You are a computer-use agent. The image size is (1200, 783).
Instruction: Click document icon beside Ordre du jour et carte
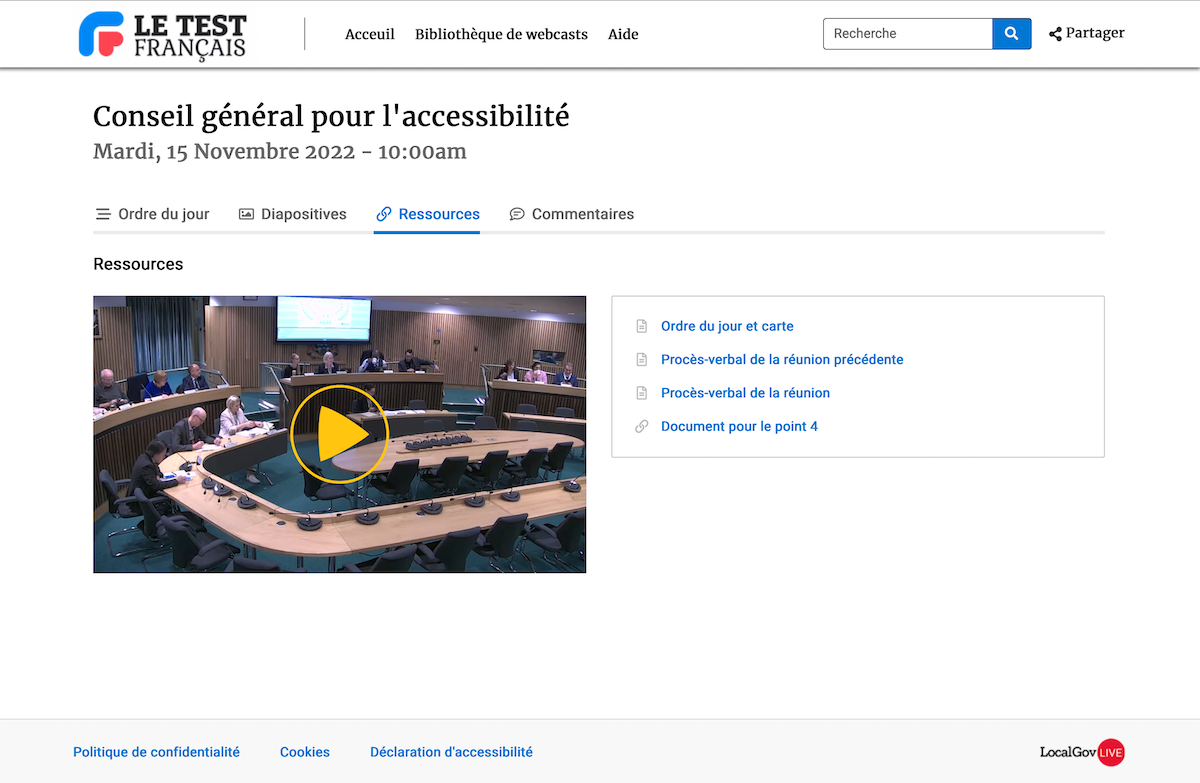(642, 326)
